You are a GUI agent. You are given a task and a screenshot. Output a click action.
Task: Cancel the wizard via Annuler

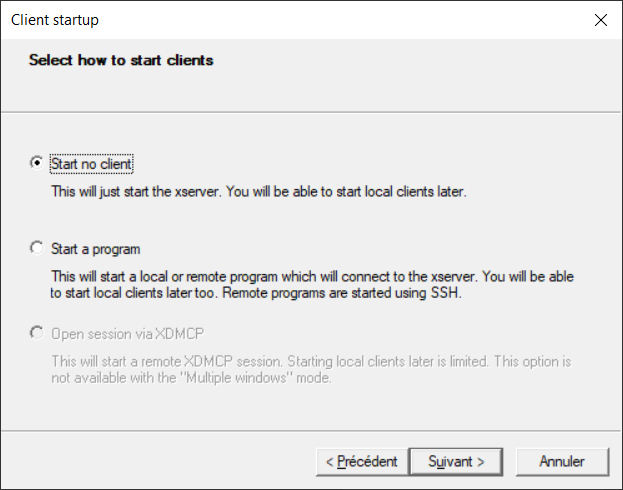561,461
